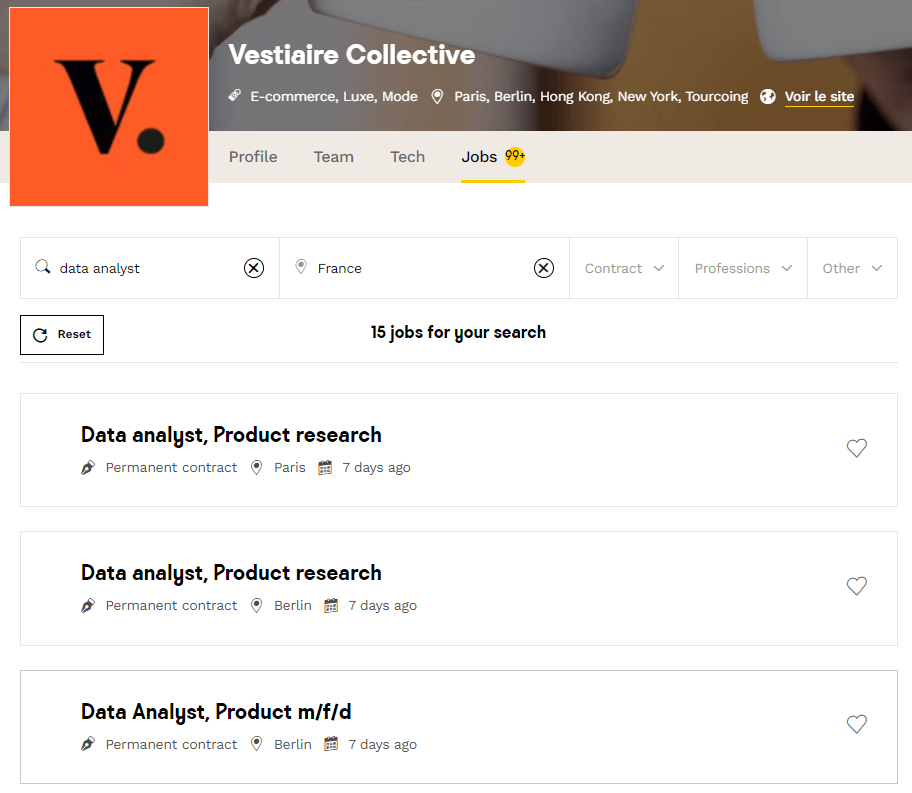Go to the Team tab
912x793 pixels.
334,157
